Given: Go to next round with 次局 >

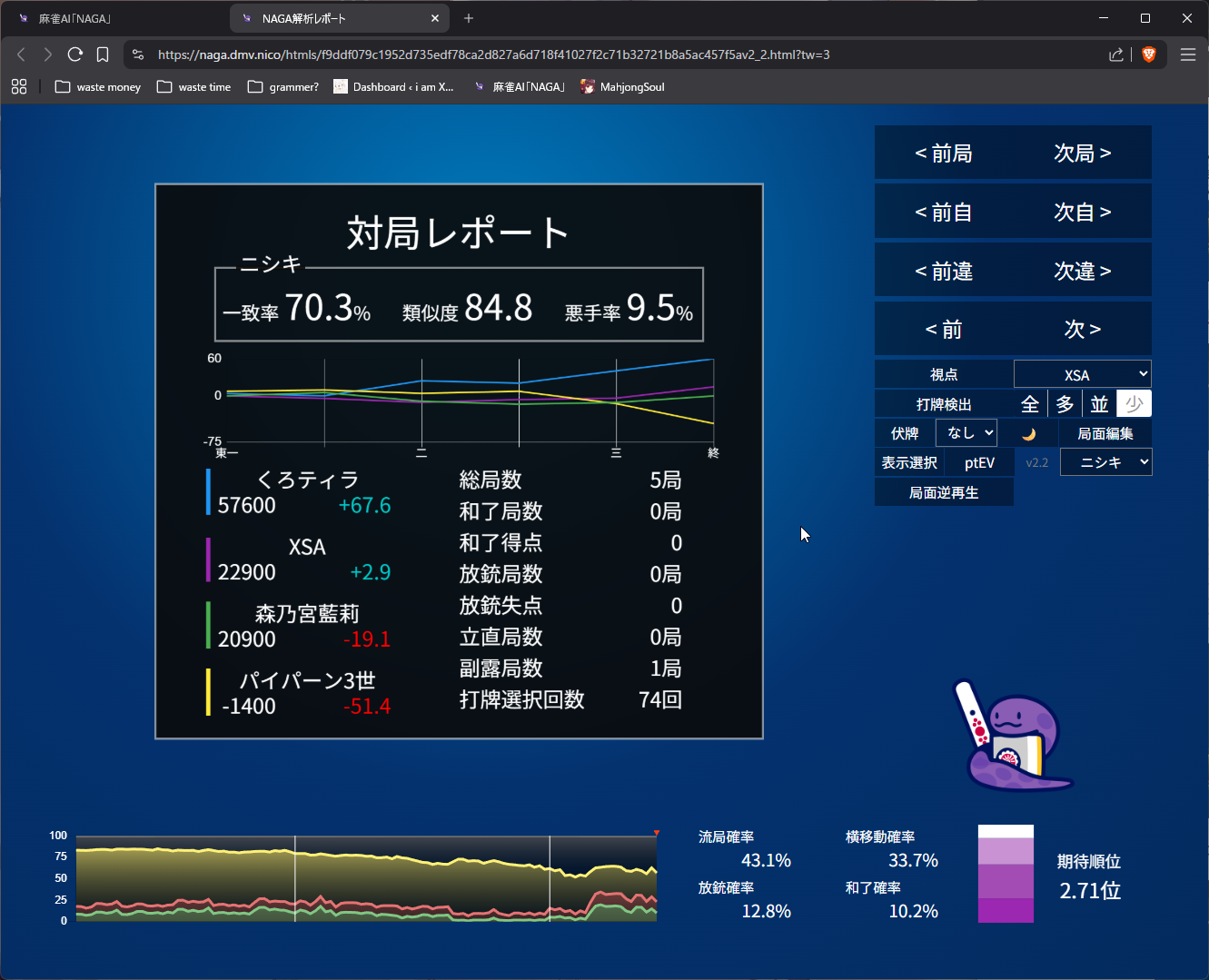Looking at the screenshot, I should pos(1082,153).
